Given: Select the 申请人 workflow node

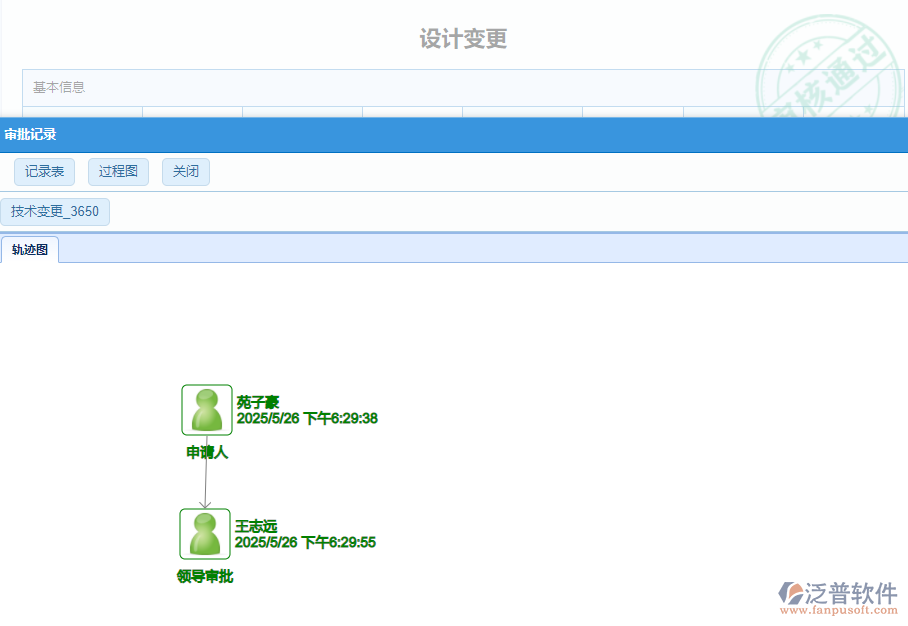Looking at the screenshot, I should (209, 452).
